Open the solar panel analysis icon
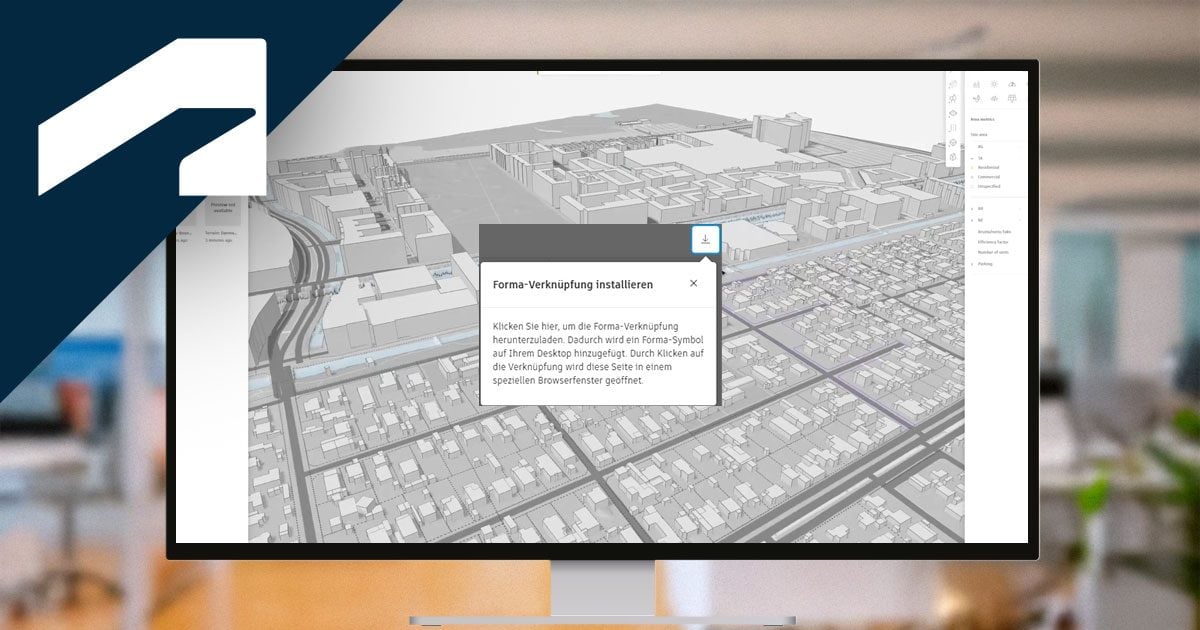This screenshot has width=1200, height=630. [x=1012, y=98]
